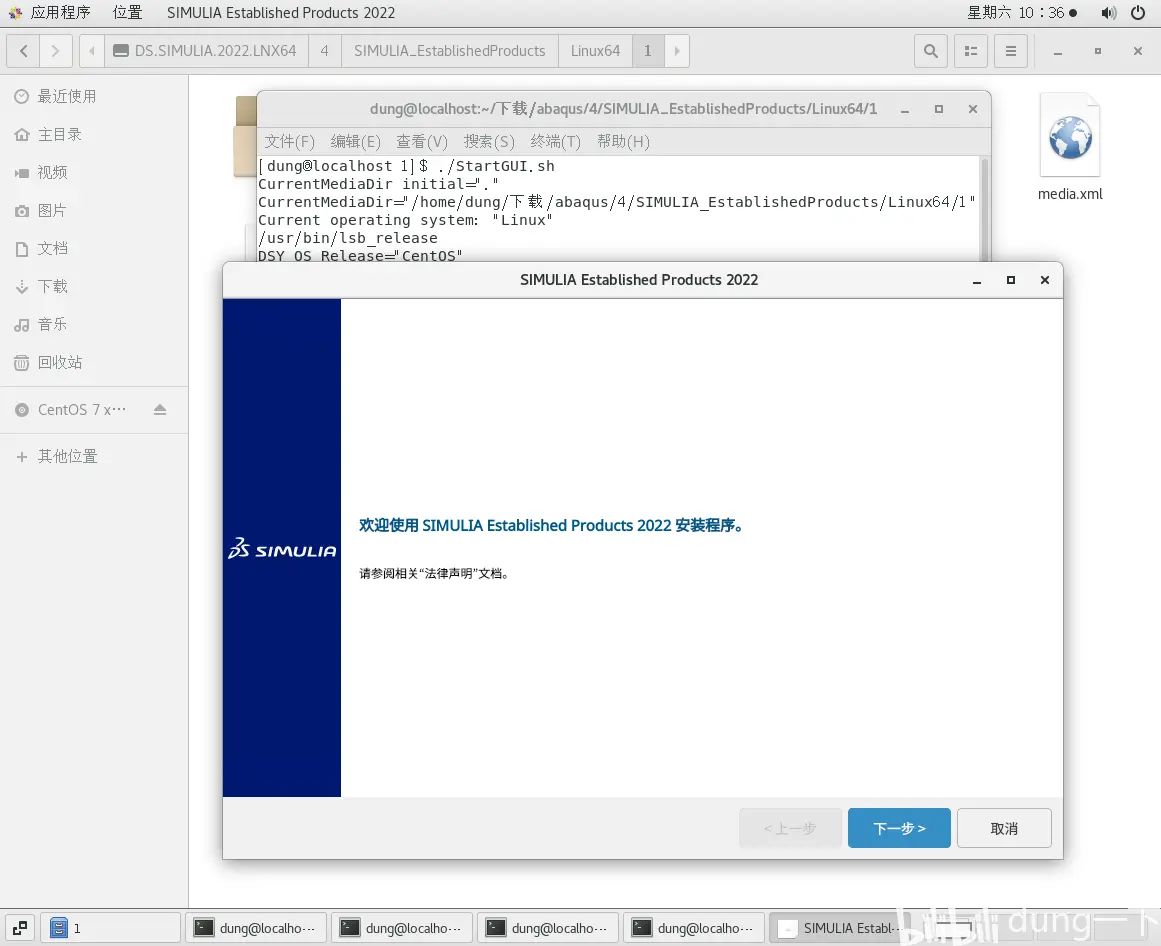Open the terminal 查看(V) menu

click(422, 141)
